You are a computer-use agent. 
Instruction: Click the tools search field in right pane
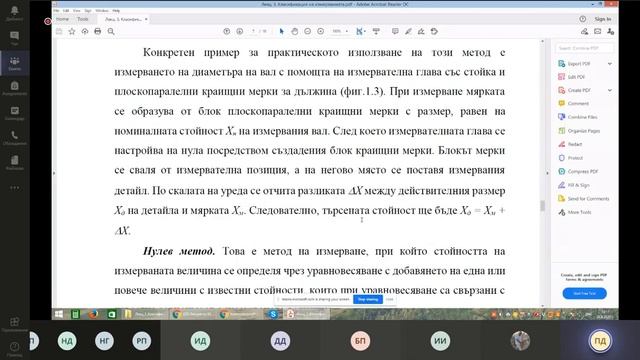tap(584, 48)
